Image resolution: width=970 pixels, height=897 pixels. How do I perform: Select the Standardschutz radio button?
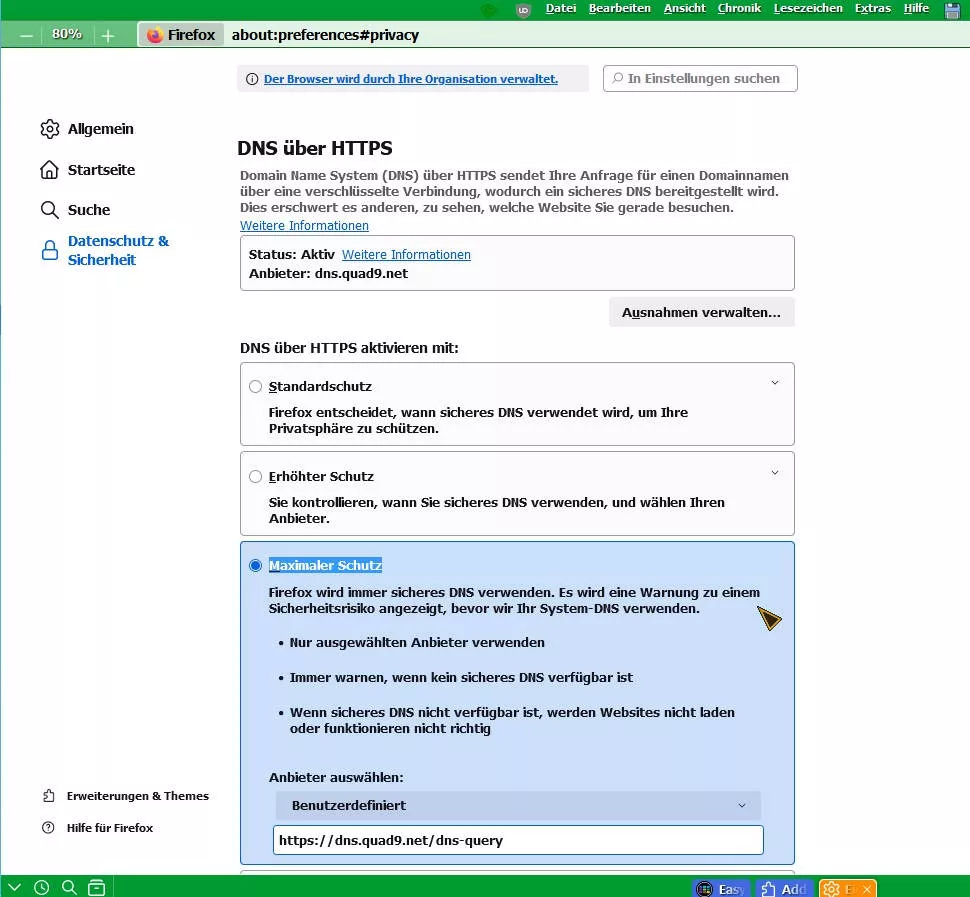(255, 387)
